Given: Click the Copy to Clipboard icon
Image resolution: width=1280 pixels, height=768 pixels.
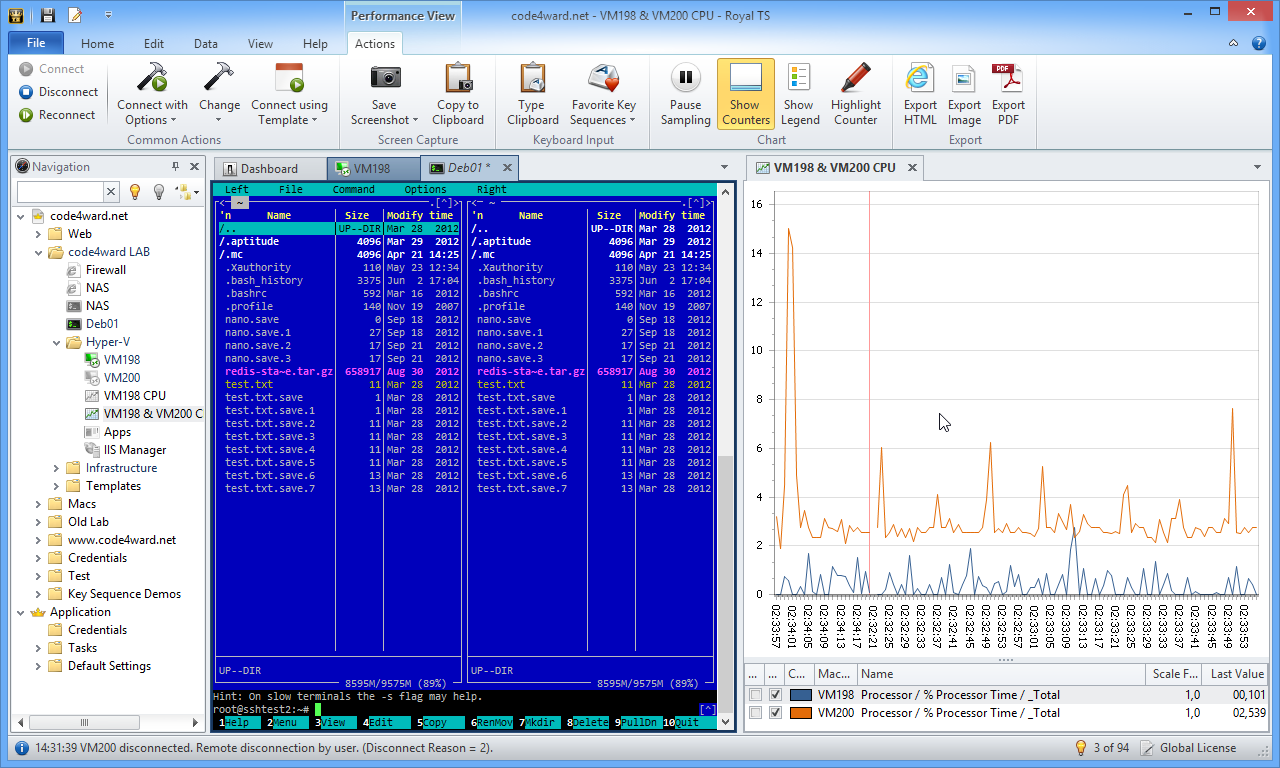Looking at the screenshot, I should coord(458,78).
